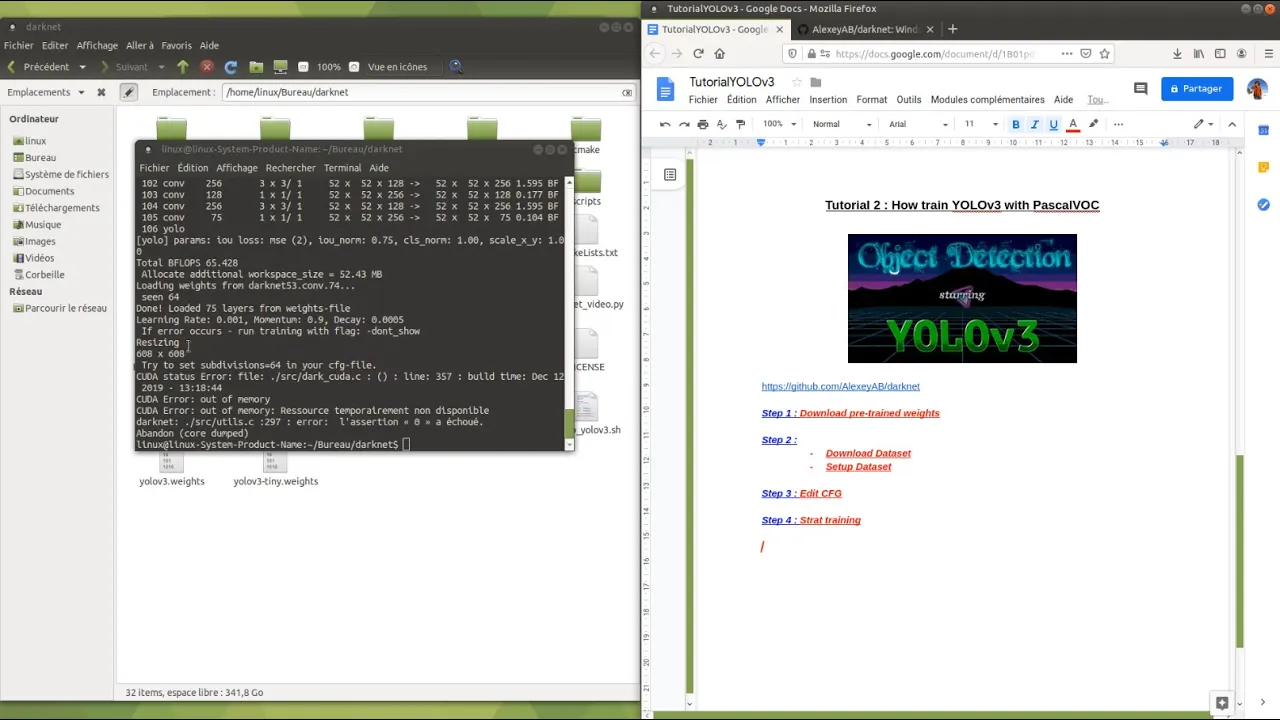Open Format menu in Google Docs
1280x720 pixels.
(x=871, y=100)
